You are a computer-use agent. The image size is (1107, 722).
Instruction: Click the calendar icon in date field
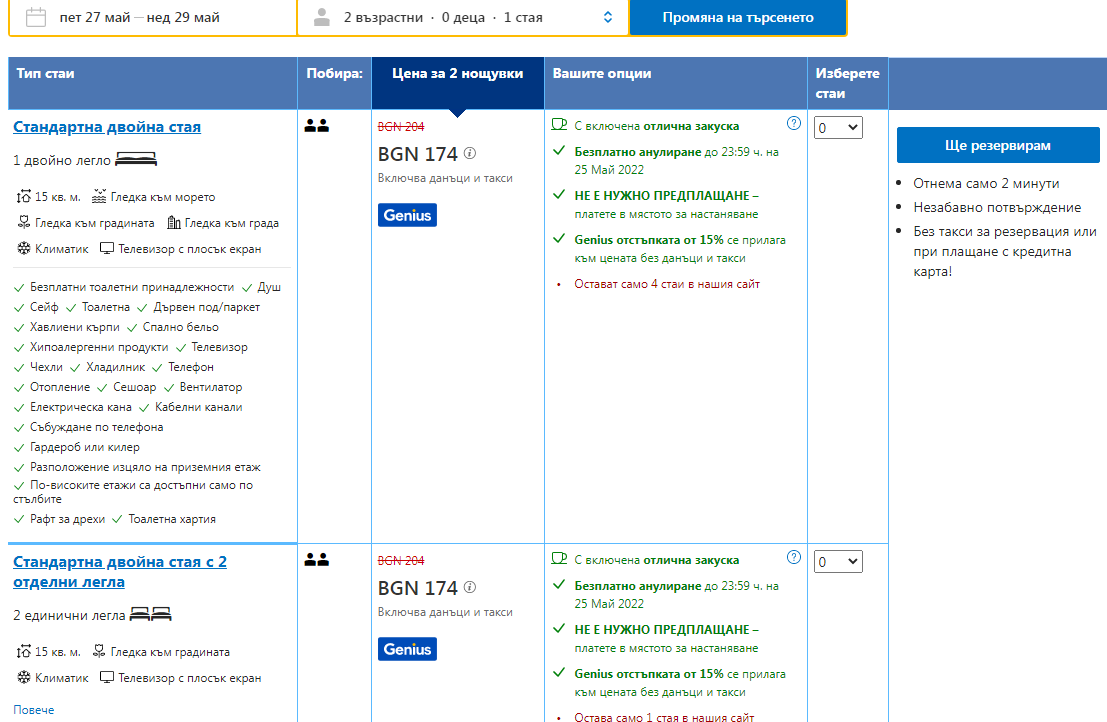pos(36,17)
